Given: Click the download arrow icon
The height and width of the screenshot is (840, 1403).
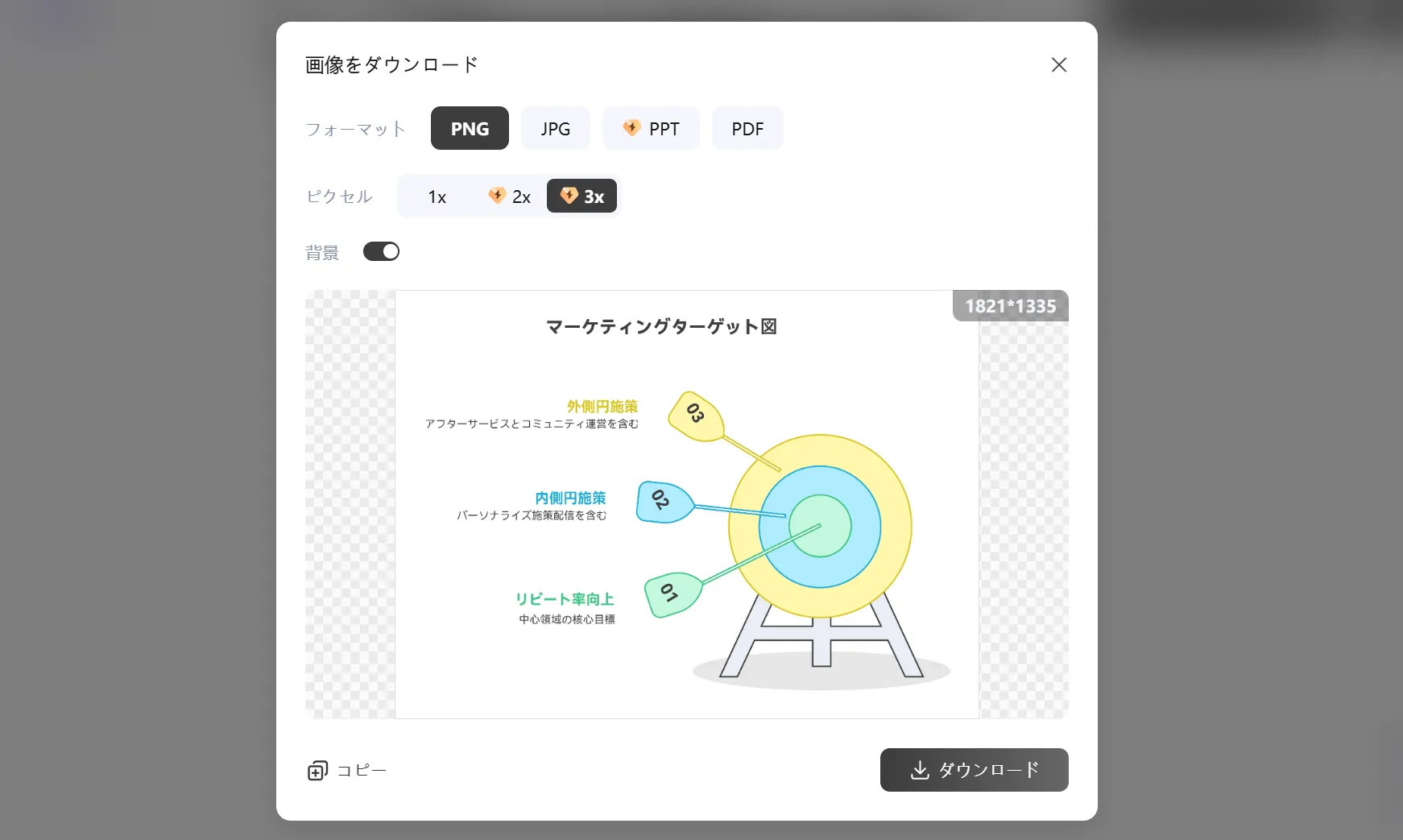Looking at the screenshot, I should [920, 771].
